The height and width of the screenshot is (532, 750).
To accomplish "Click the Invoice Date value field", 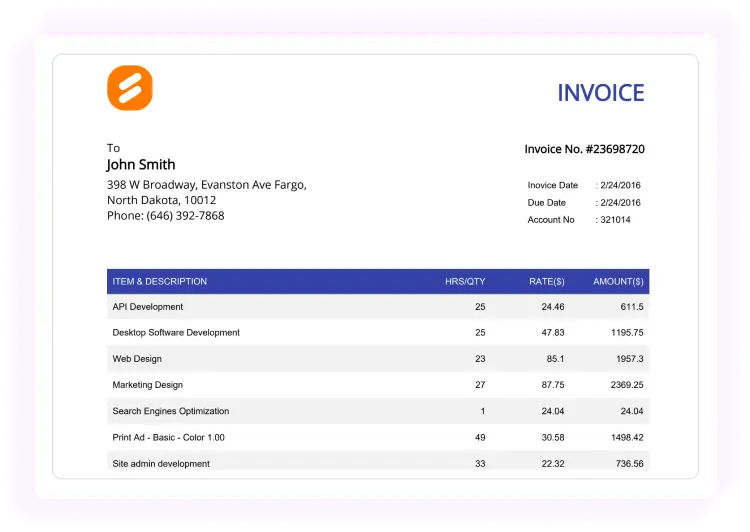I will pyautogui.click(x=620, y=185).
